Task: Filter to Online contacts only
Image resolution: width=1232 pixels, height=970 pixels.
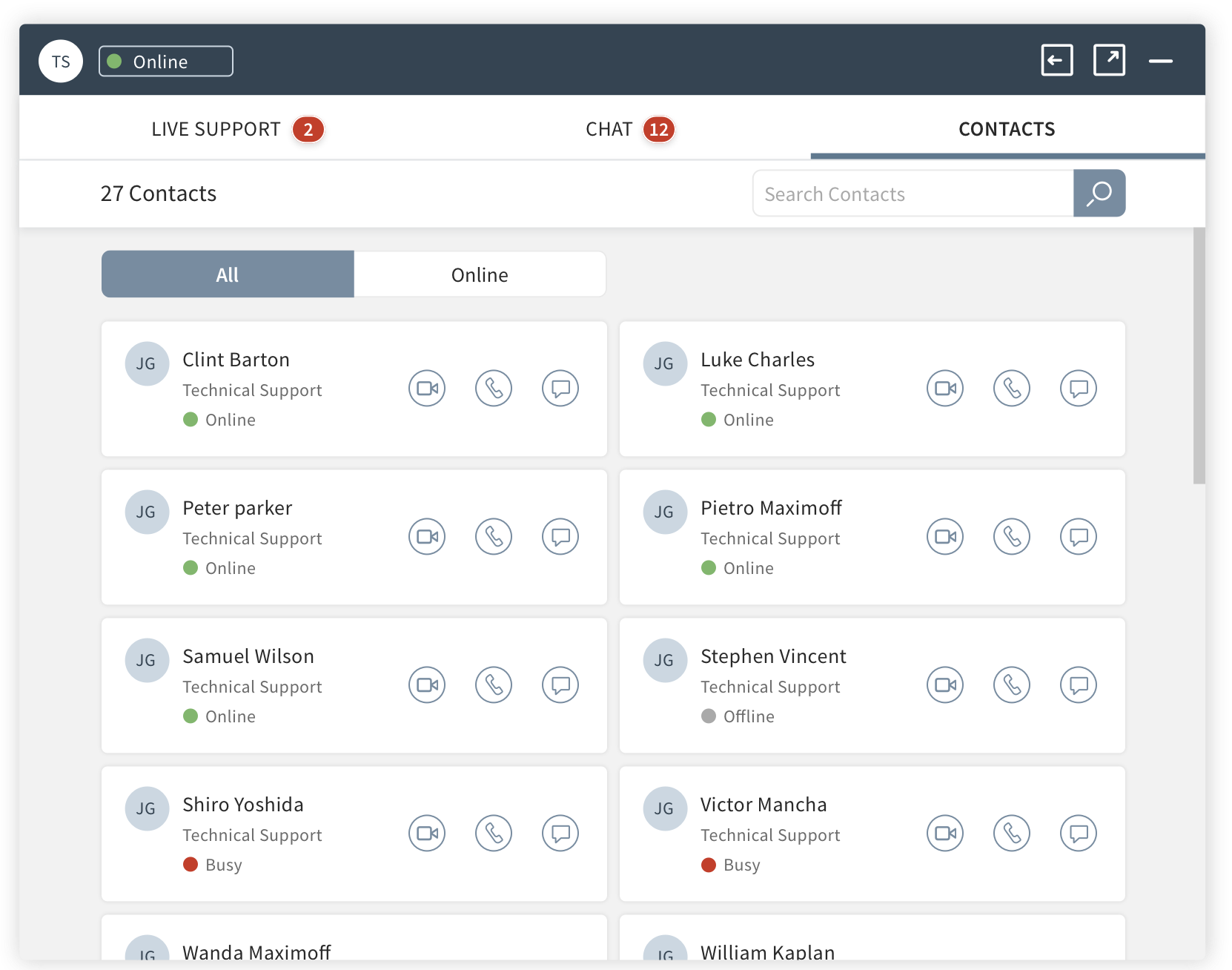Action: click(480, 274)
